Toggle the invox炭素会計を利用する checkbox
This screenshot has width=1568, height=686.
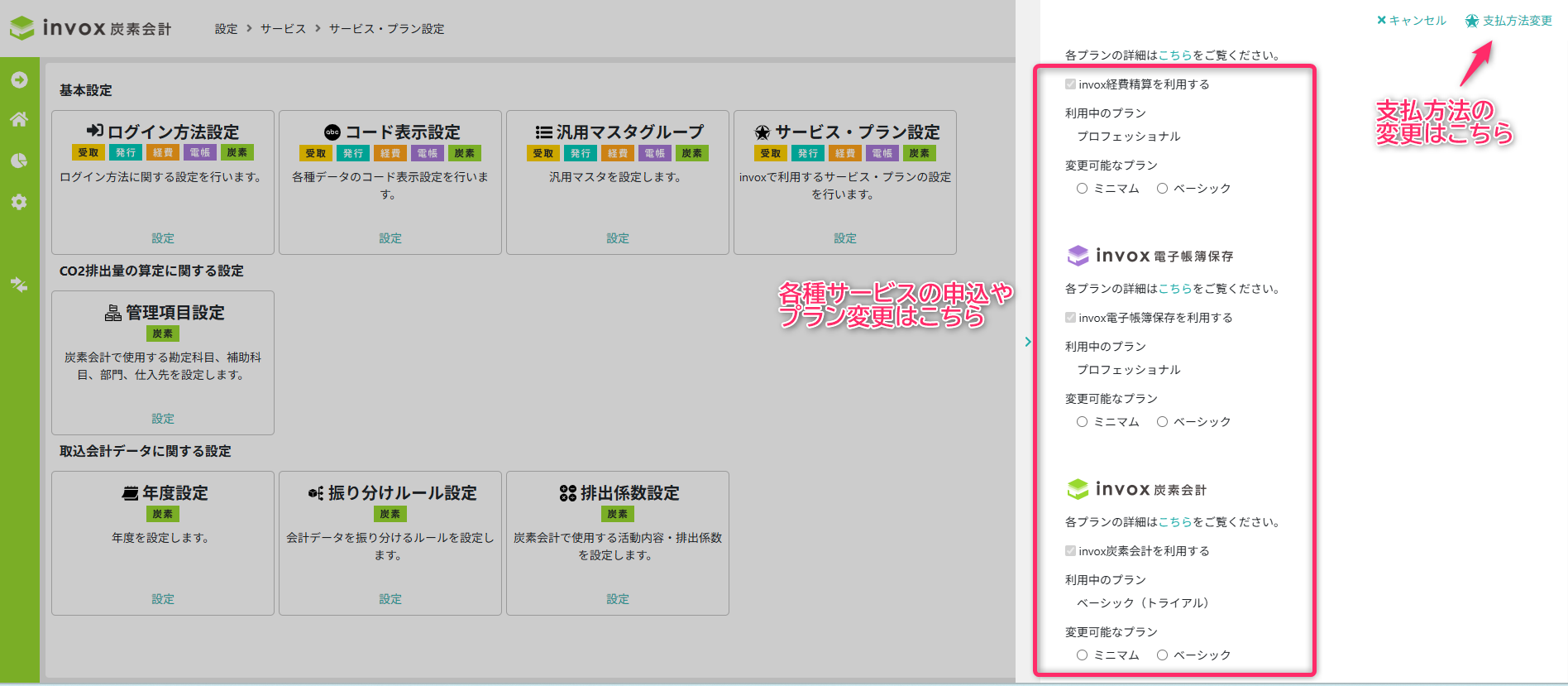click(1070, 551)
